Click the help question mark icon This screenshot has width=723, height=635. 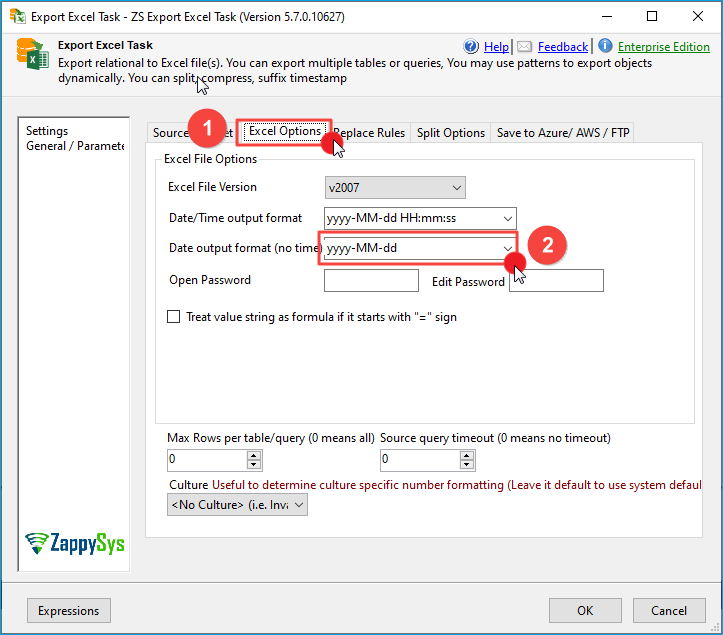472,46
